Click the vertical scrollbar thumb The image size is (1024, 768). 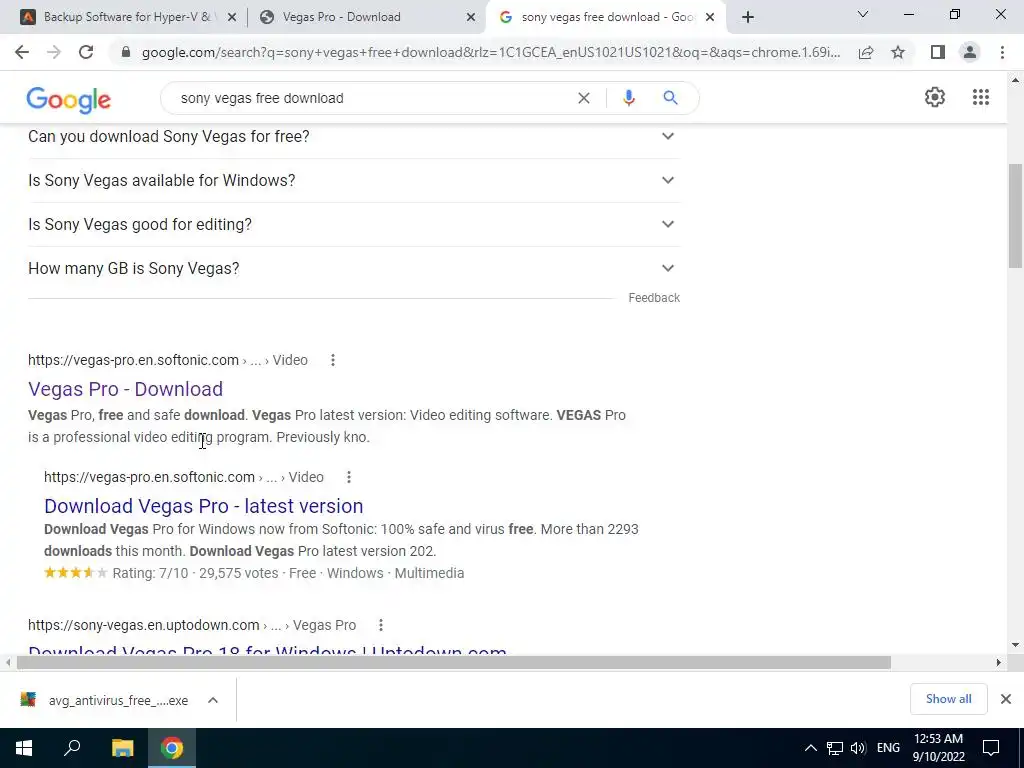1015,216
